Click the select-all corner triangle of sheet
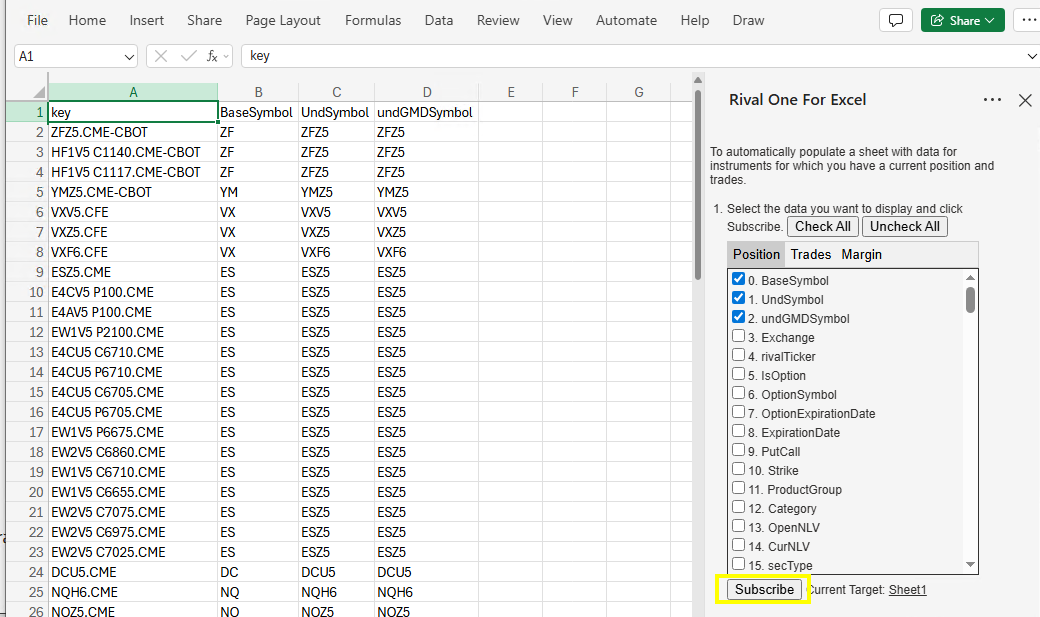Viewport: 1040px width, 617px height. pyautogui.click(x=39, y=92)
